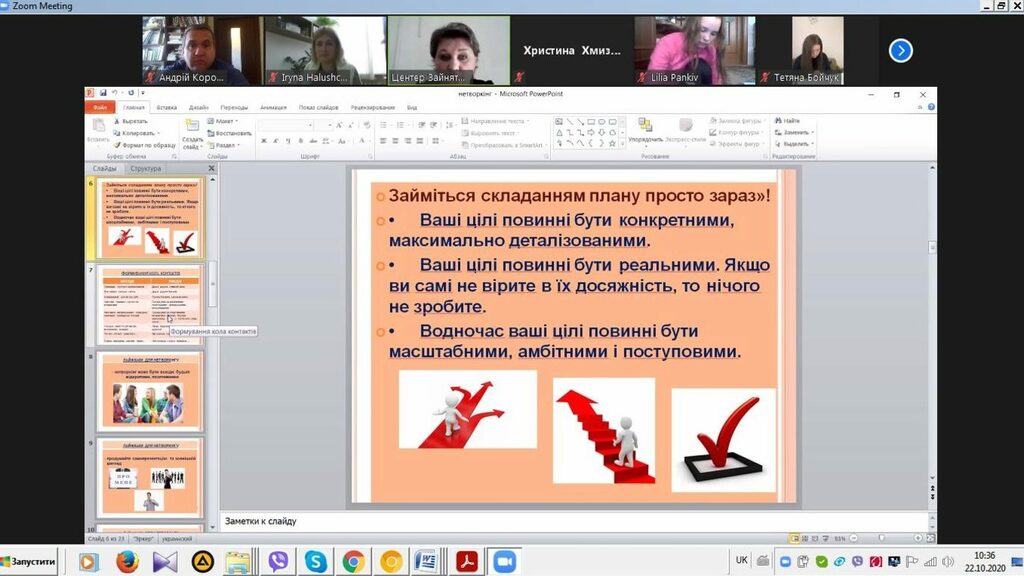Toggle italic text formatting
The width and height of the screenshot is (1024, 576).
tap(275, 141)
